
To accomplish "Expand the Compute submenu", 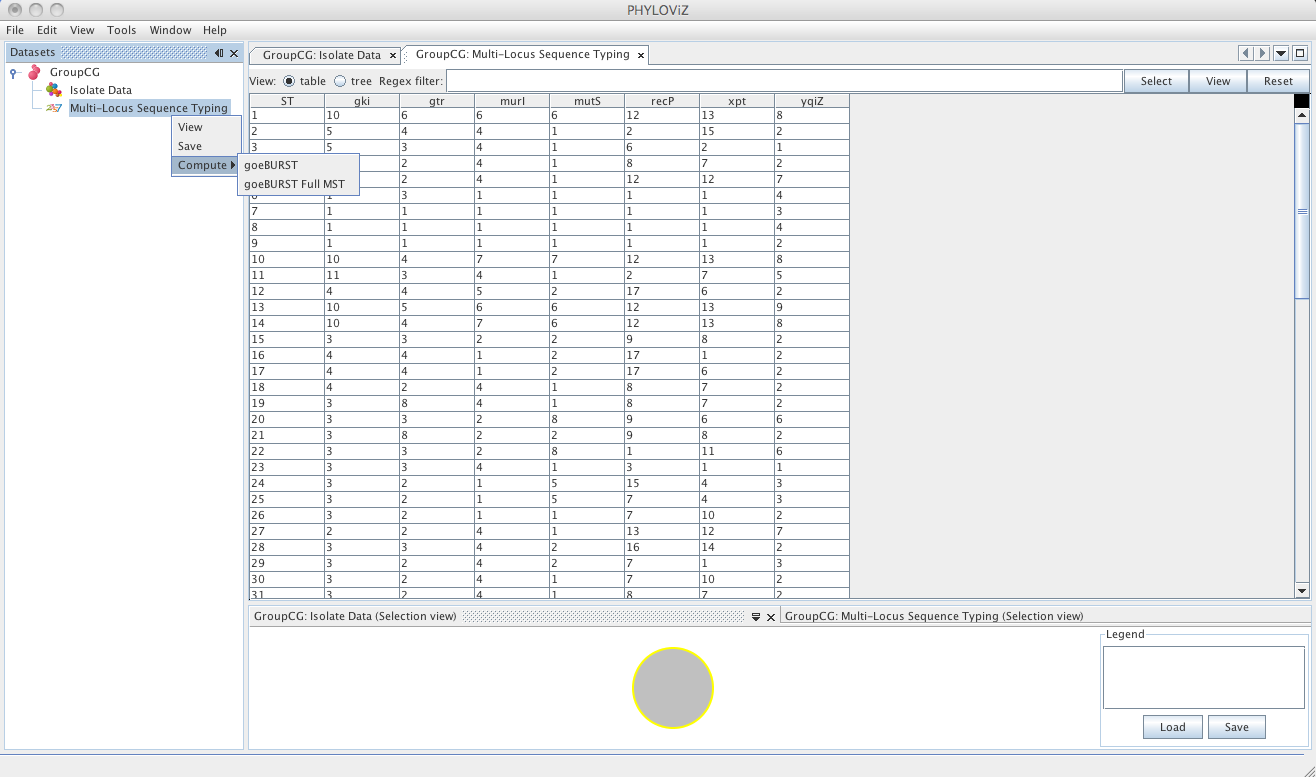I will (x=207, y=165).
